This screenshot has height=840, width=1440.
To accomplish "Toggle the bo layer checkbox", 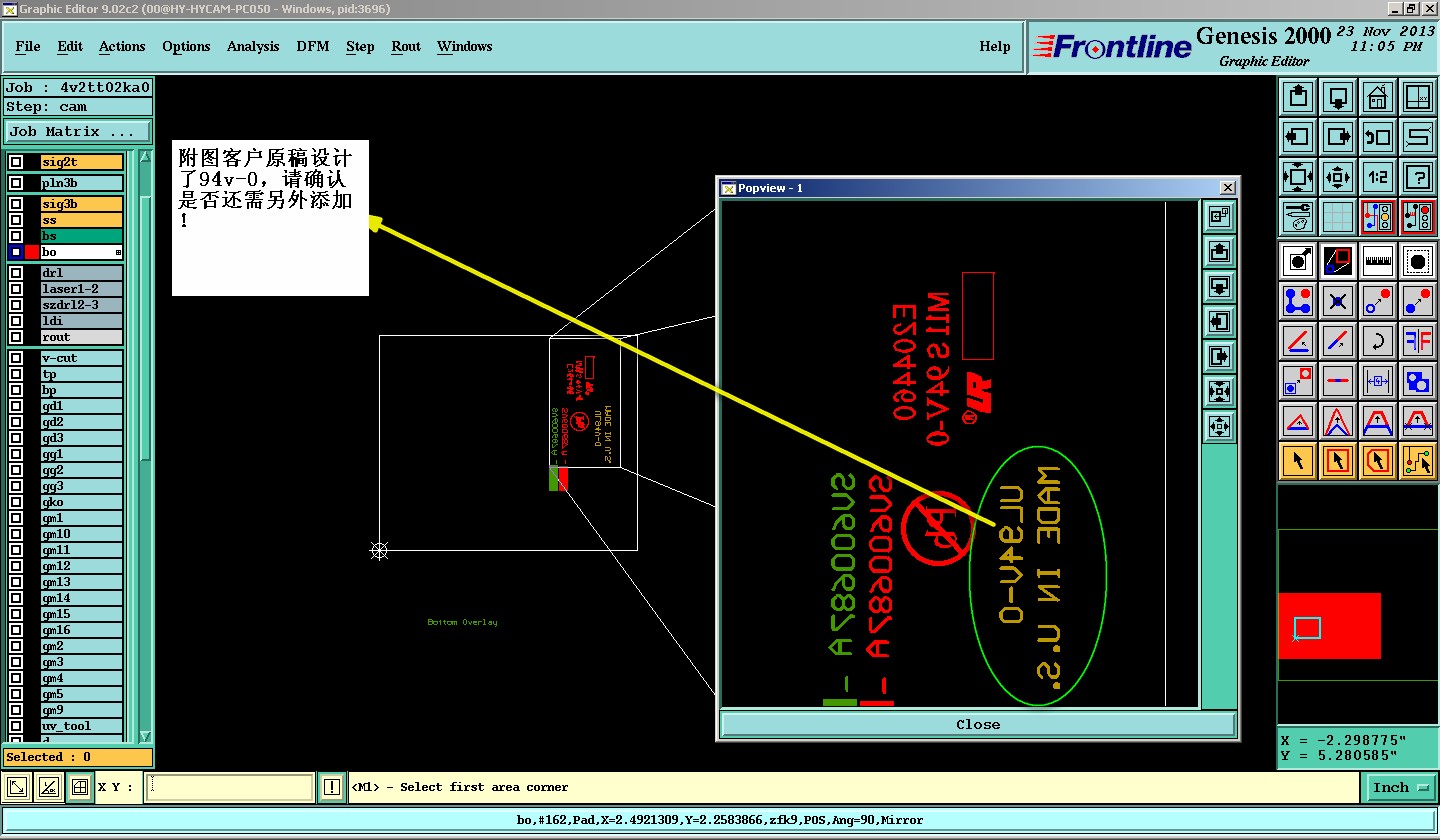I will tap(16, 252).
